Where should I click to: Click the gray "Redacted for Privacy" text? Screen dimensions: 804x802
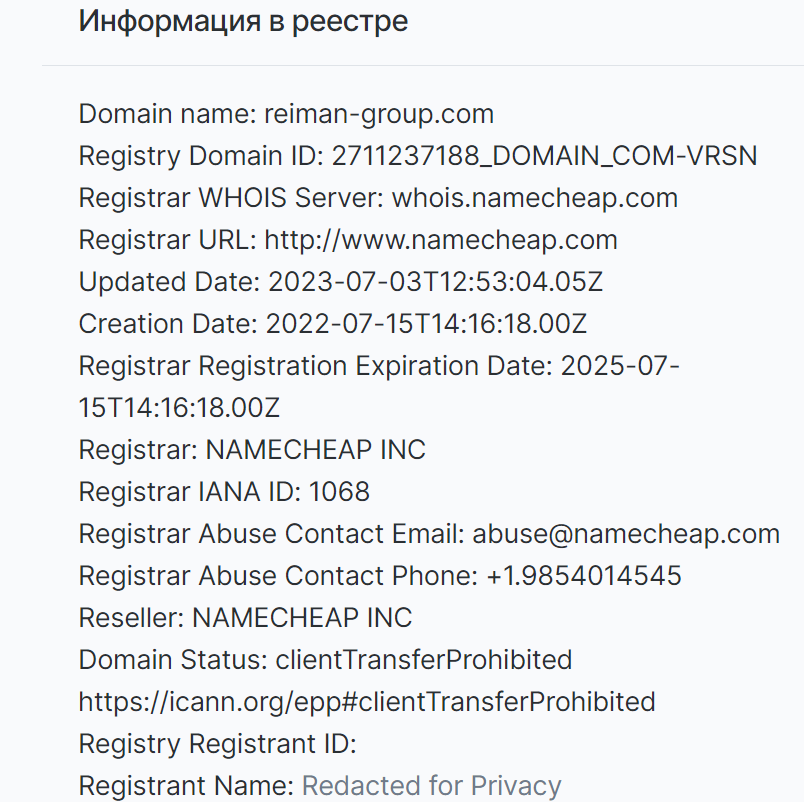[x=431, y=787]
